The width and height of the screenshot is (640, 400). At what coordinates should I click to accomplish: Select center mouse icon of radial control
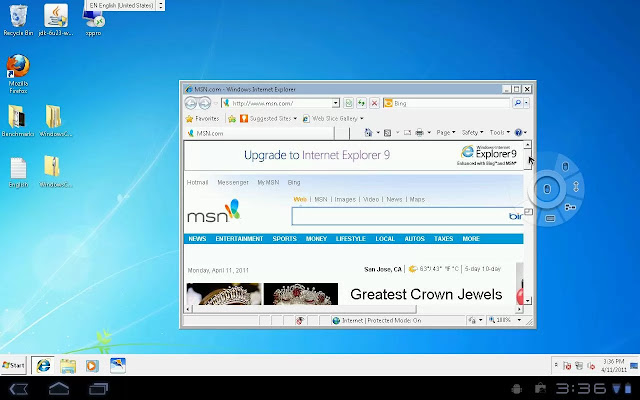pos(547,189)
